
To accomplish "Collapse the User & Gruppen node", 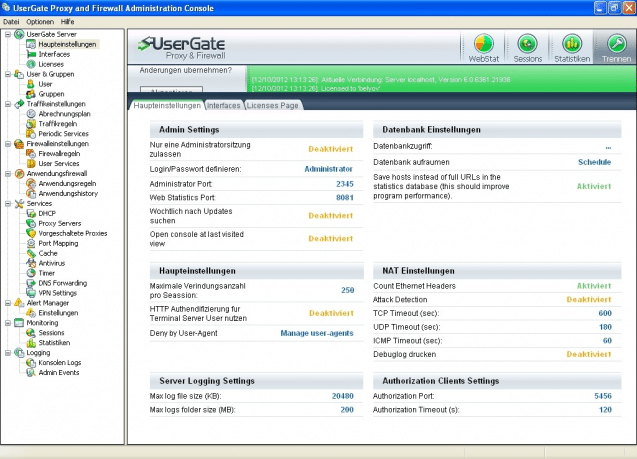I will [x=8, y=74].
